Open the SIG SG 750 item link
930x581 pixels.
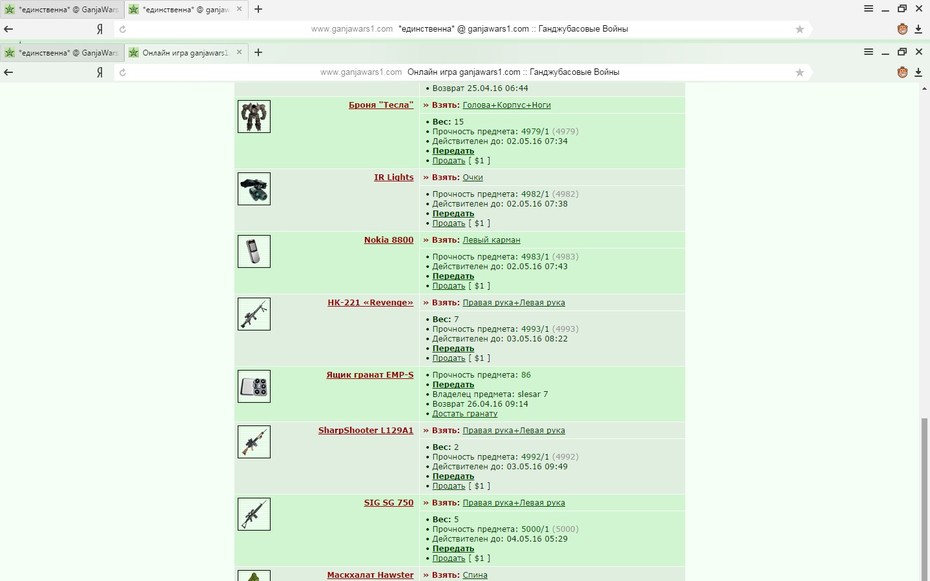click(388, 503)
